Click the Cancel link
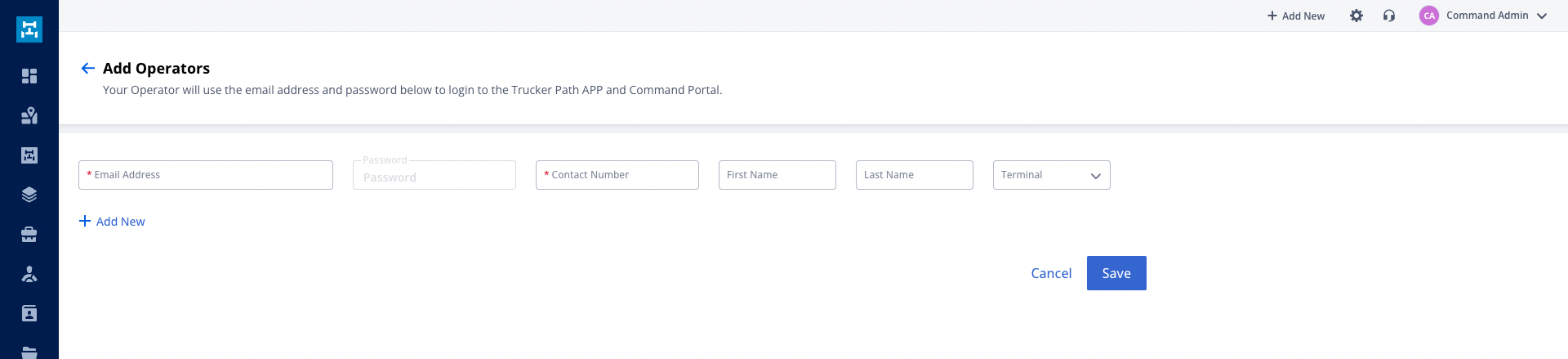 pyautogui.click(x=1051, y=273)
